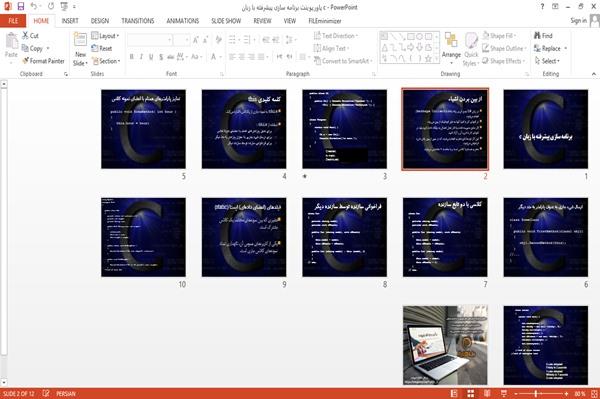600x399 pixels.
Task: Toggle Bold formatting button
Action: 131,57
